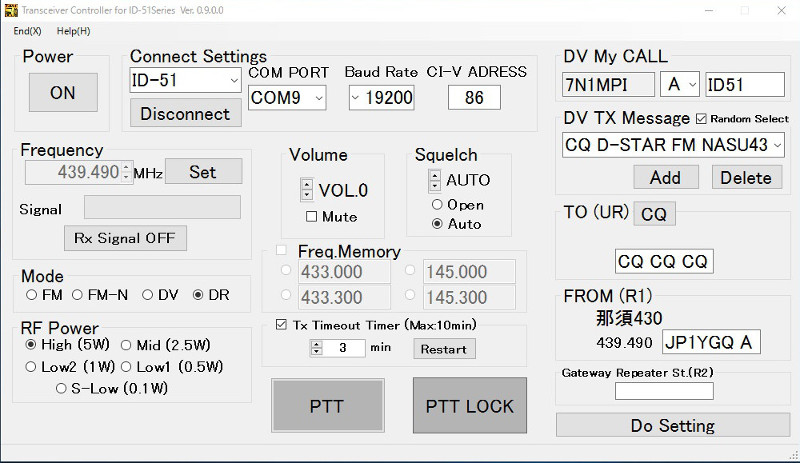Screen dimensions: 800x463
Task: Click the 145.300 memory frequency field
Action: pyautogui.click(x=469, y=297)
